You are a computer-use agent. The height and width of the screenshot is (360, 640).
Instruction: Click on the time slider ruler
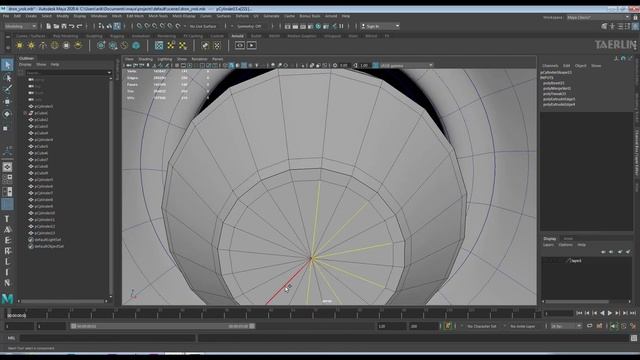(273, 313)
